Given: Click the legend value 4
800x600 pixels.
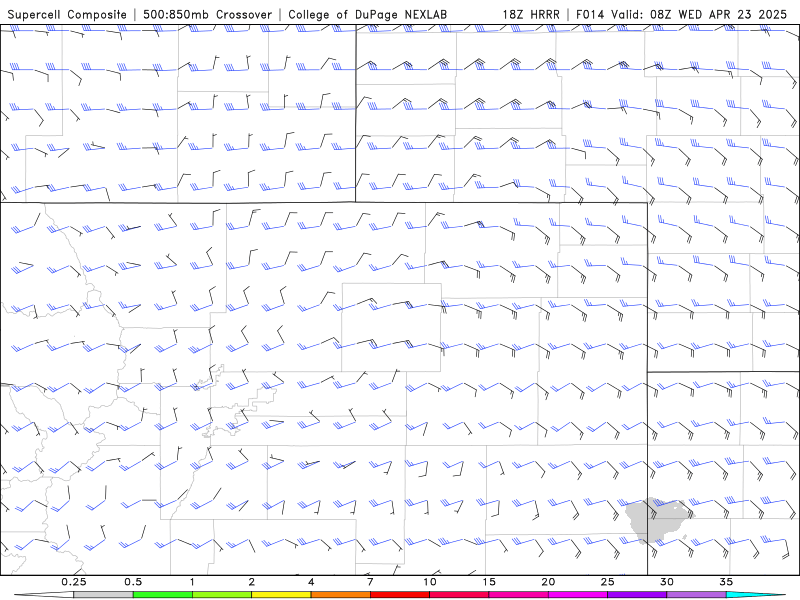Looking at the screenshot, I should coord(311,582).
